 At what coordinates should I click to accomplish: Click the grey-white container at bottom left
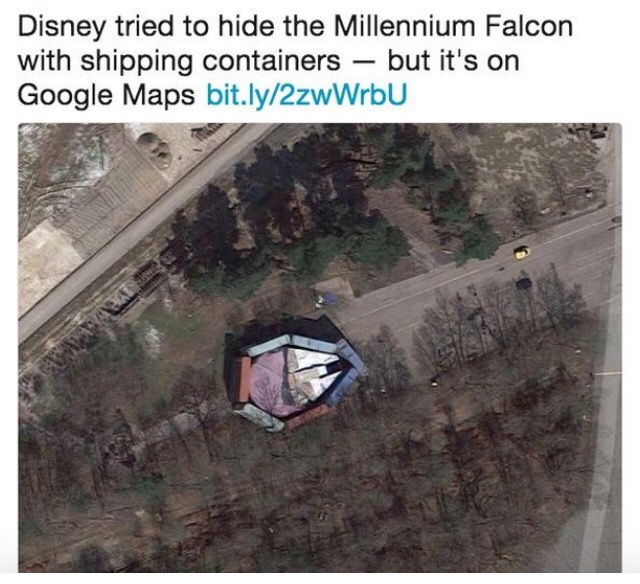[260, 419]
